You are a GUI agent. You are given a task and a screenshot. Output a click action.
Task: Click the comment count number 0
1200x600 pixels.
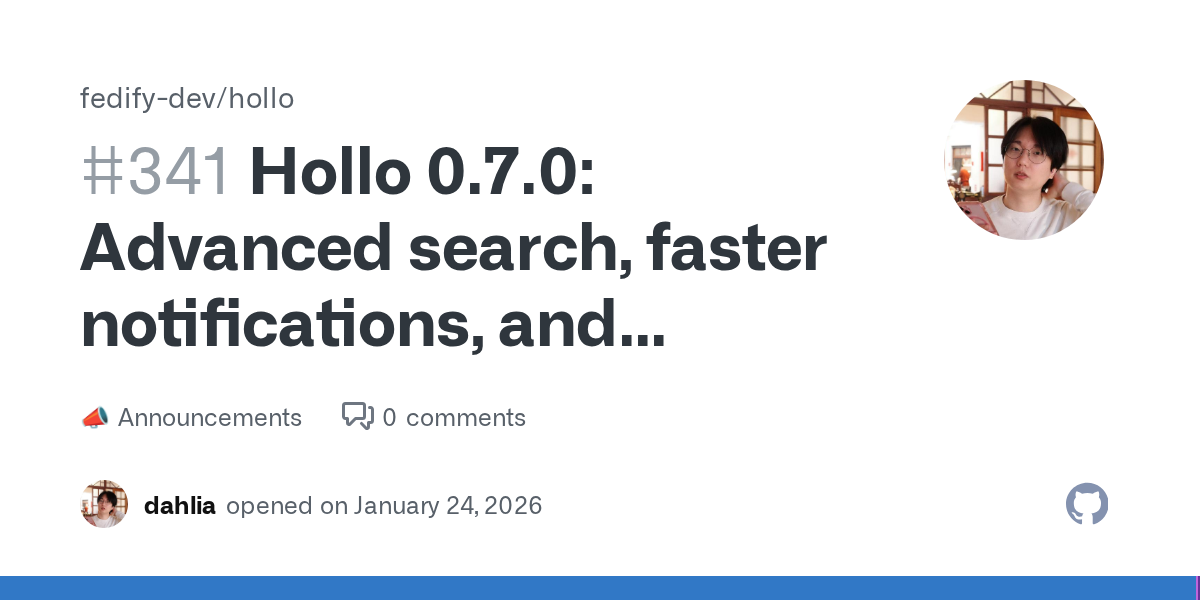[389, 418]
